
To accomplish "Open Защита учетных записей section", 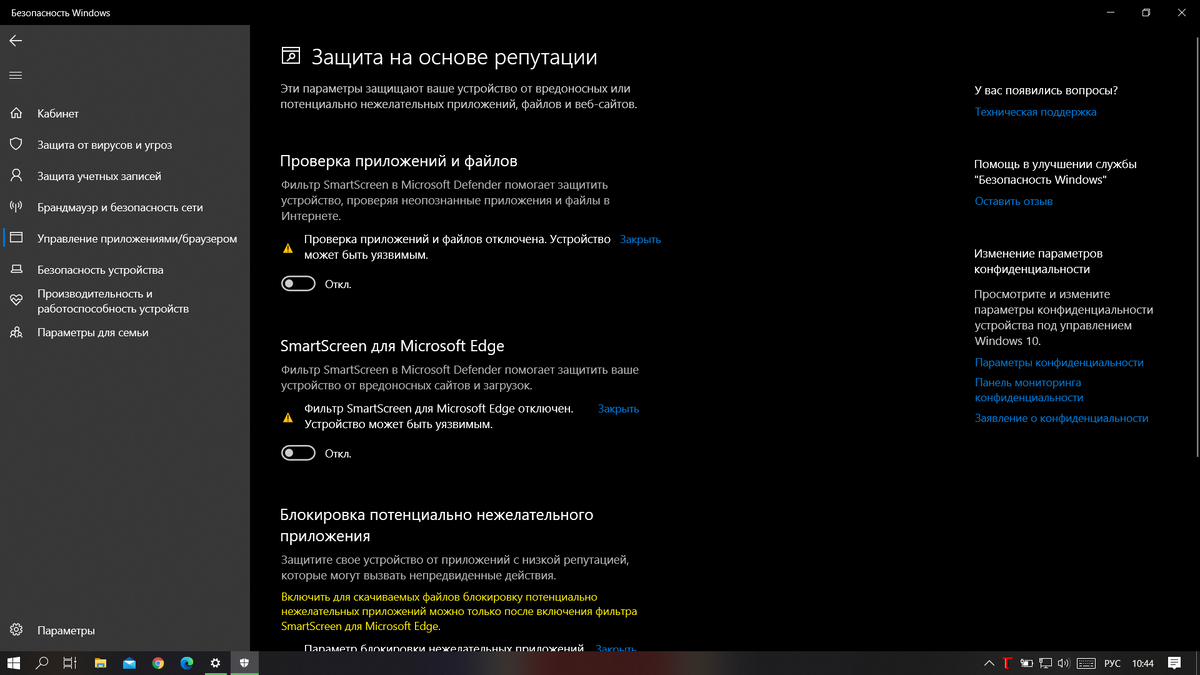I will (125, 176).
